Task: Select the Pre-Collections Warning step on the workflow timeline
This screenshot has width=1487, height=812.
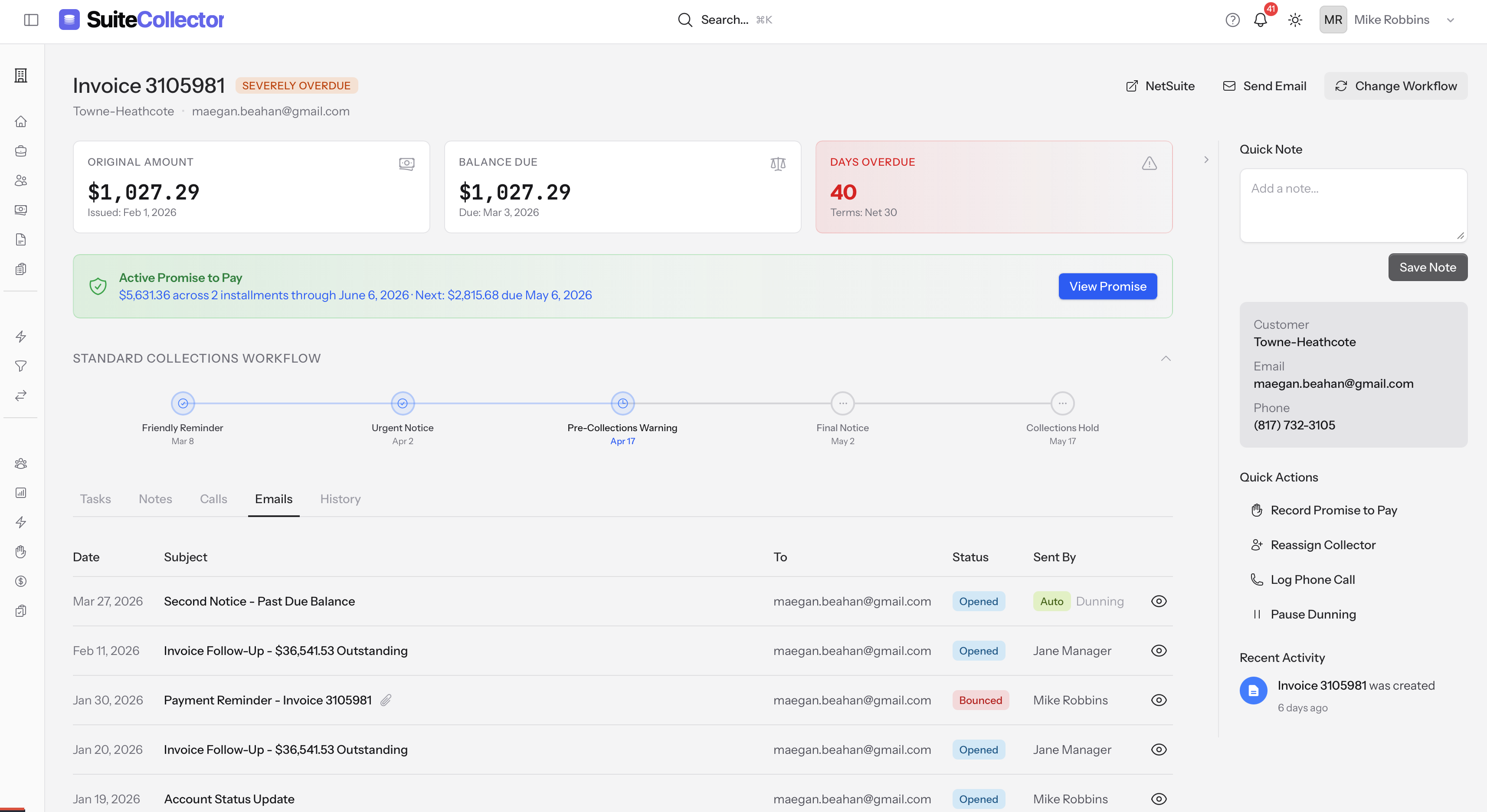Action: coord(622,403)
